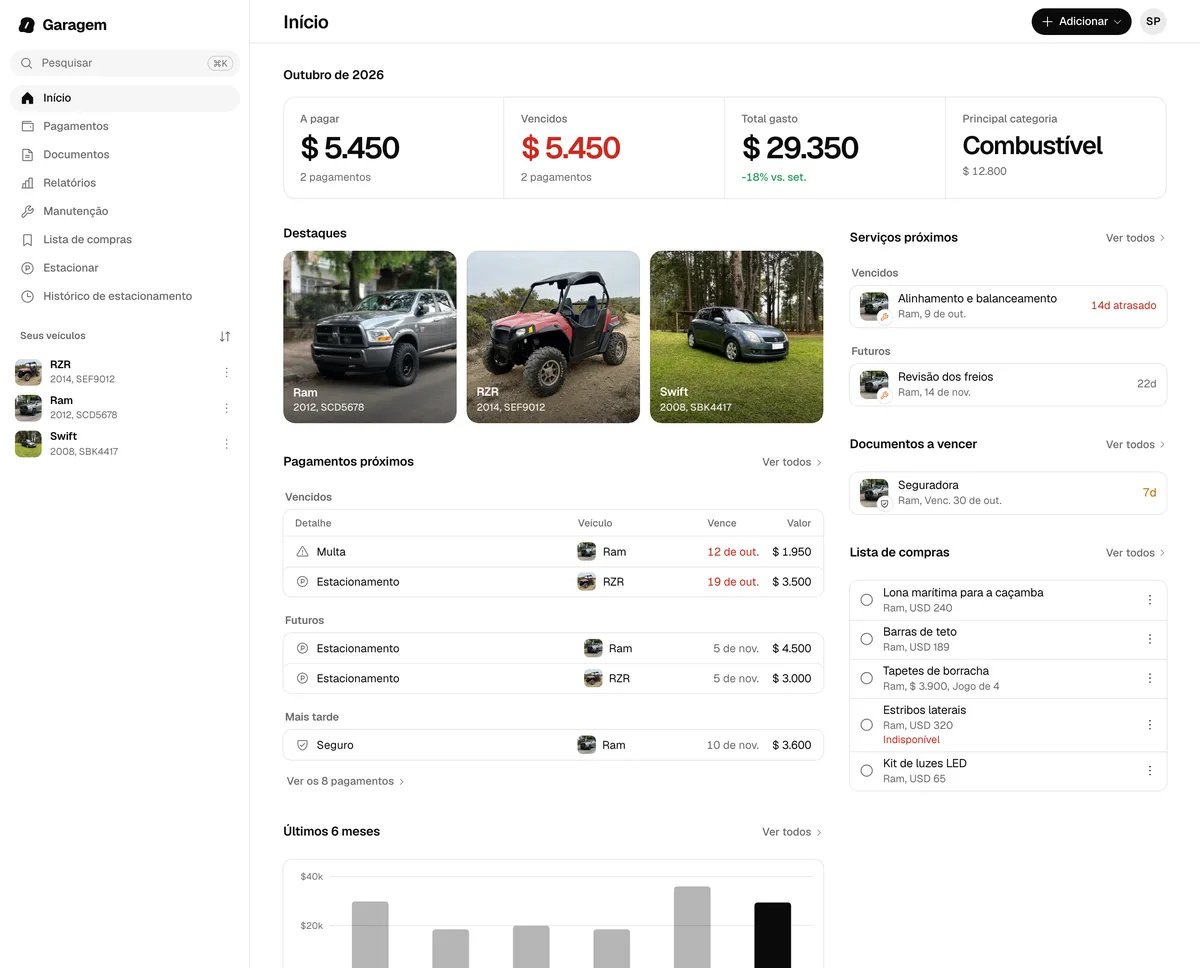Screen dimensions: 1200x968
Task: Click Ver todos for Últimos 6 meses
Action: [792, 832]
